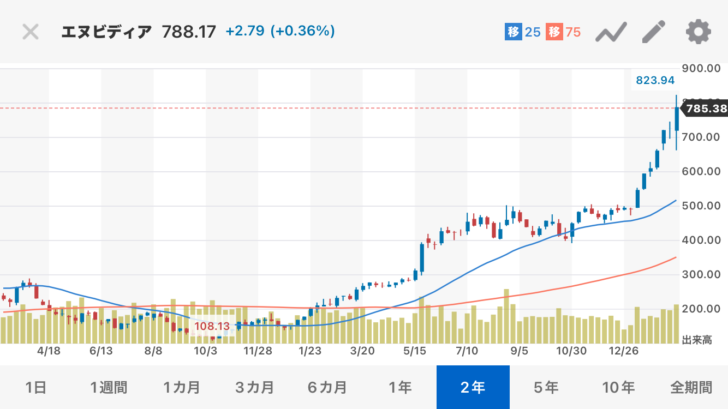
Task: Select the 1日 period tab
Action: (35, 387)
